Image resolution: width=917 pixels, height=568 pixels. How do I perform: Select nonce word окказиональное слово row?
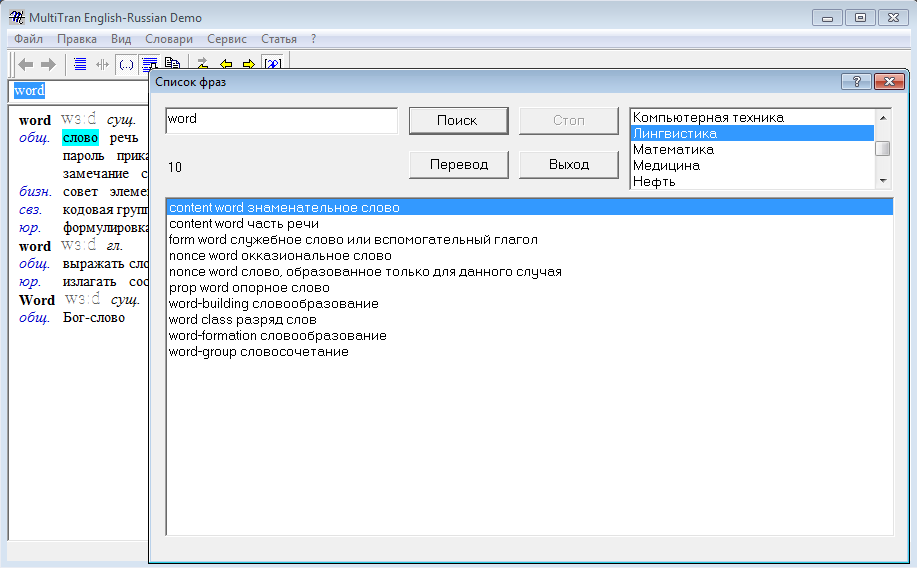point(529,256)
